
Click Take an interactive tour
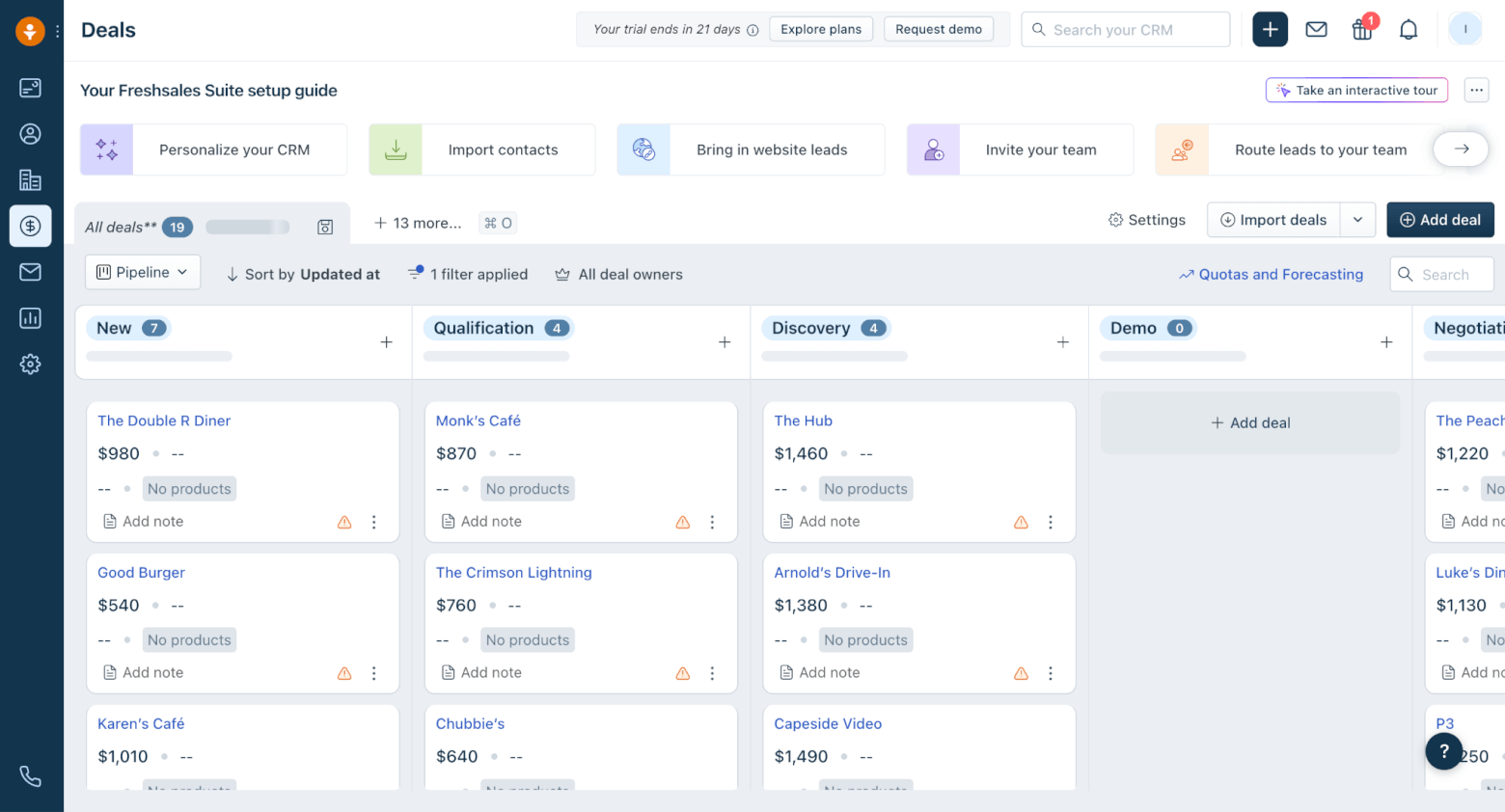click(x=1356, y=90)
